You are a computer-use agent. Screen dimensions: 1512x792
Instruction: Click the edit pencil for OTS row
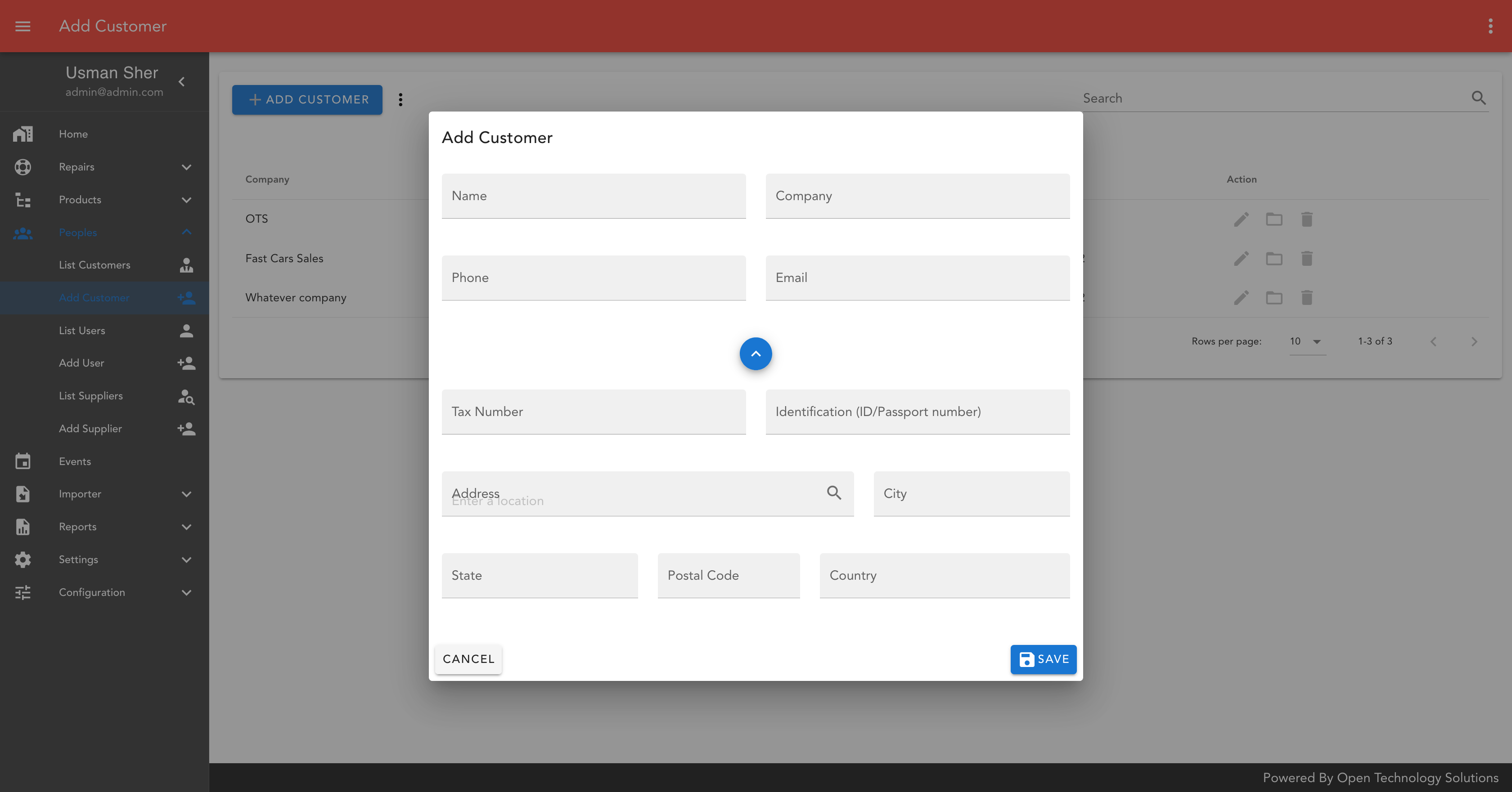(1241, 219)
